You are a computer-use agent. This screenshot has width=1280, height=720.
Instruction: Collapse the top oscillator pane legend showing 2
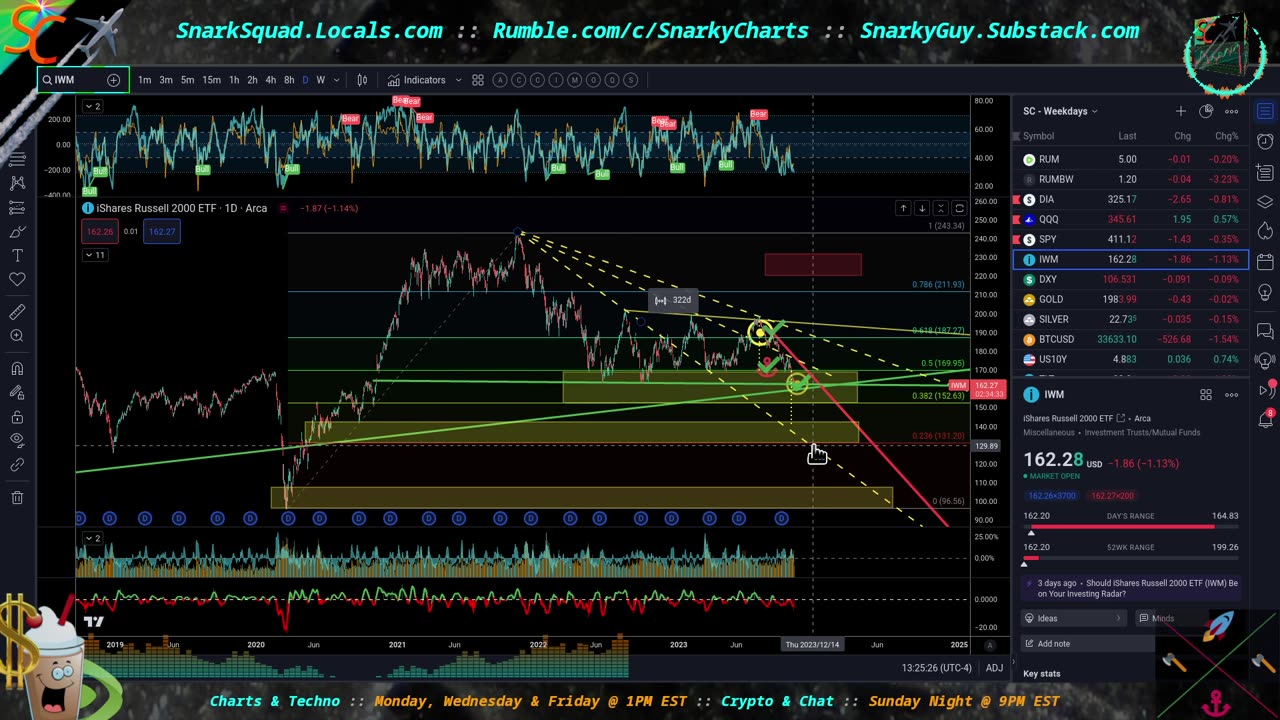click(x=91, y=106)
